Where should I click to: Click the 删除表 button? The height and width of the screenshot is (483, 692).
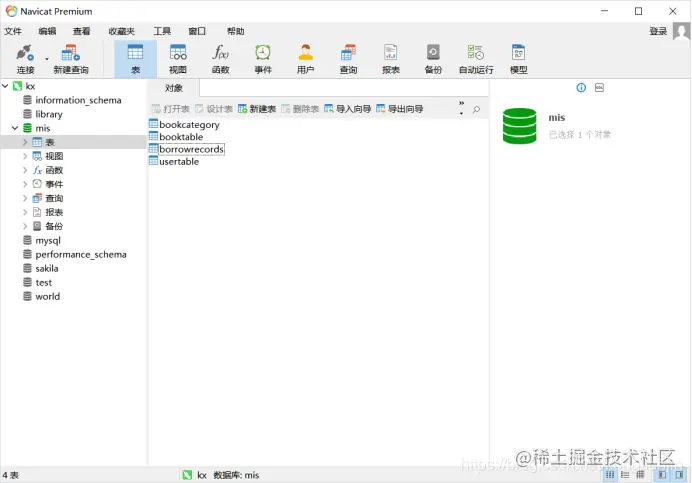pos(300,109)
